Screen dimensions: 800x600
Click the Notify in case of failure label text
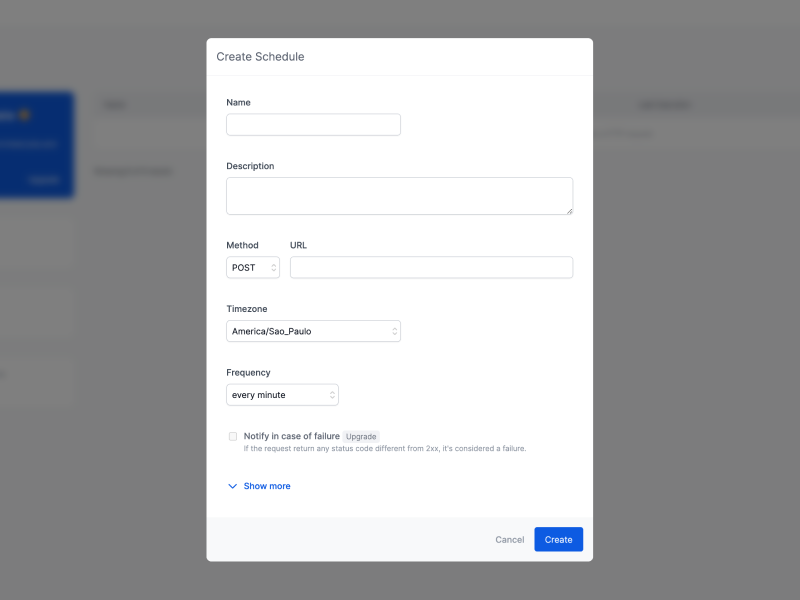click(291, 436)
